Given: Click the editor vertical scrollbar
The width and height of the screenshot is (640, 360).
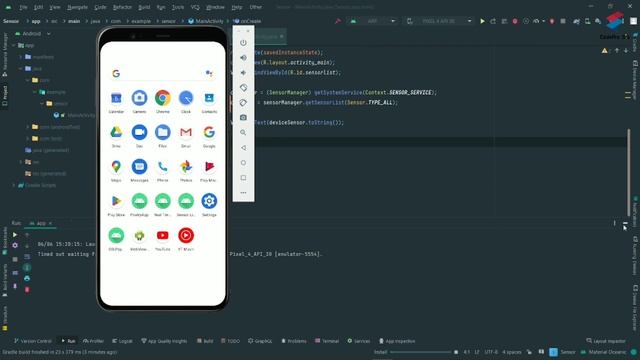Looking at the screenshot, I should (x=629, y=172).
